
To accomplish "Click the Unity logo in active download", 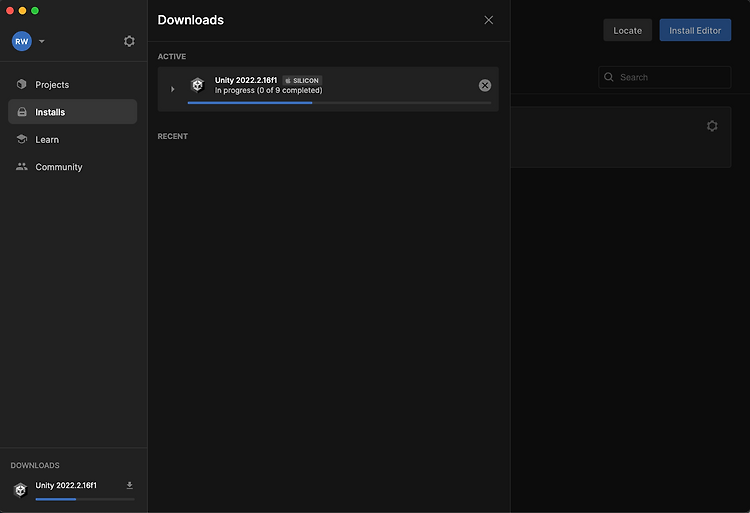I will 197,85.
